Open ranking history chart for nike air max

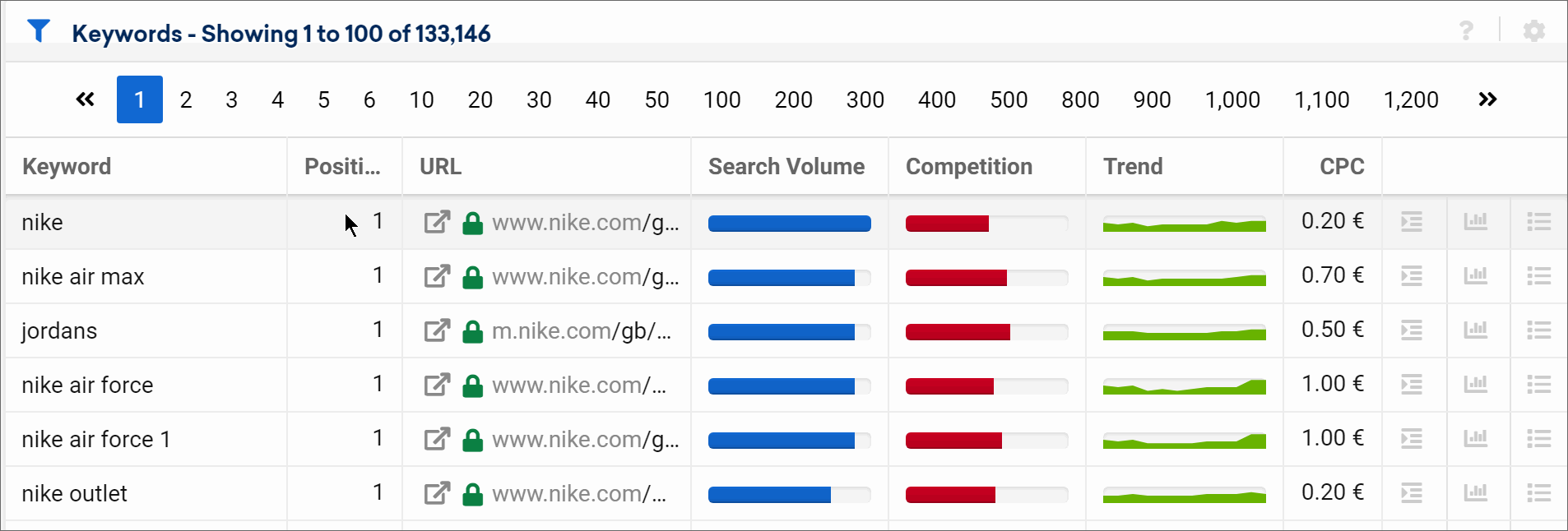click(1476, 275)
